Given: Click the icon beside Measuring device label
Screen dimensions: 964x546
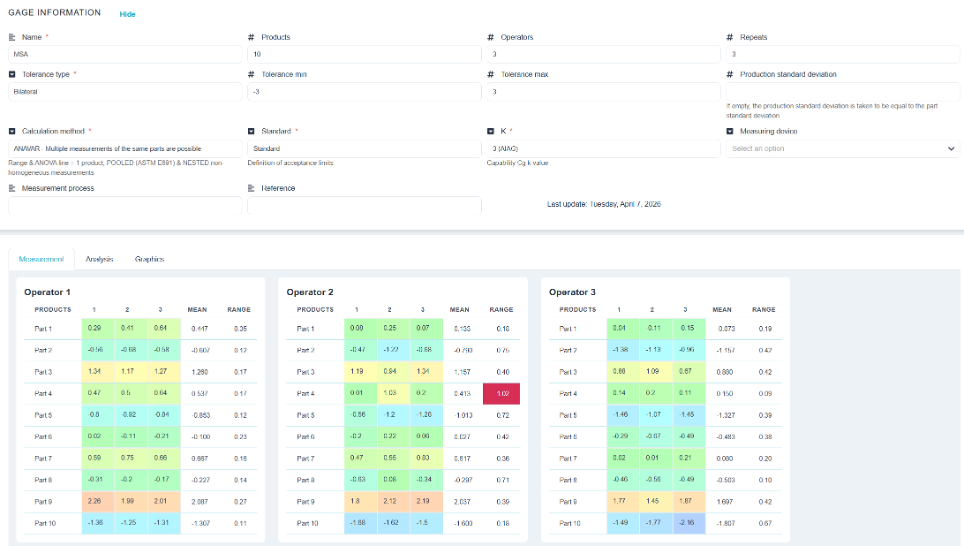Looking at the screenshot, I should click(x=730, y=132).
